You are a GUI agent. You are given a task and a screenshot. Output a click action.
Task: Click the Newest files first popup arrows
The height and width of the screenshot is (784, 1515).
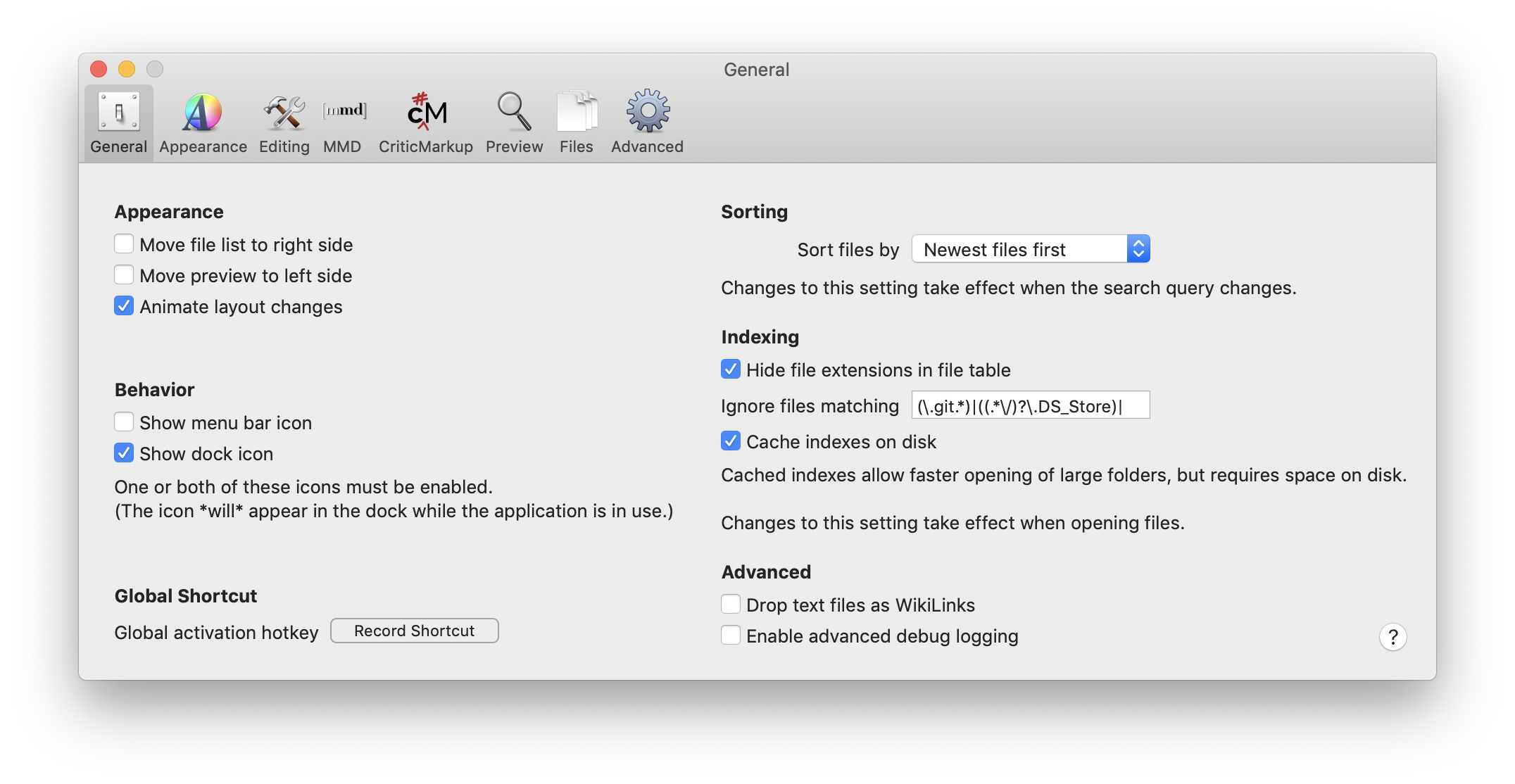click(x=1138, y=249)
